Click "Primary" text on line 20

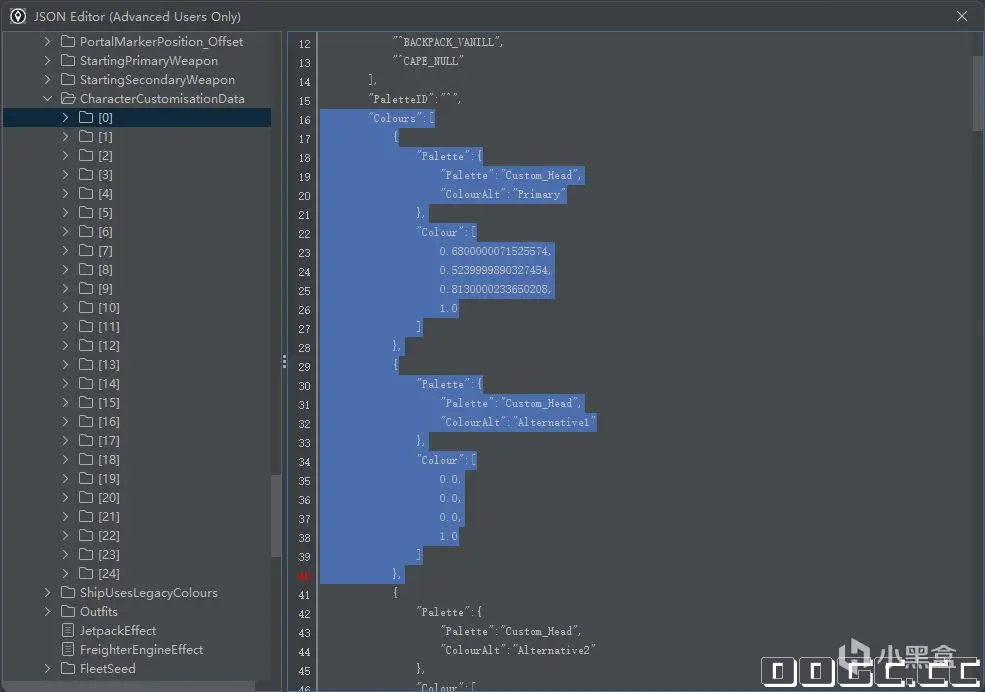539,194
